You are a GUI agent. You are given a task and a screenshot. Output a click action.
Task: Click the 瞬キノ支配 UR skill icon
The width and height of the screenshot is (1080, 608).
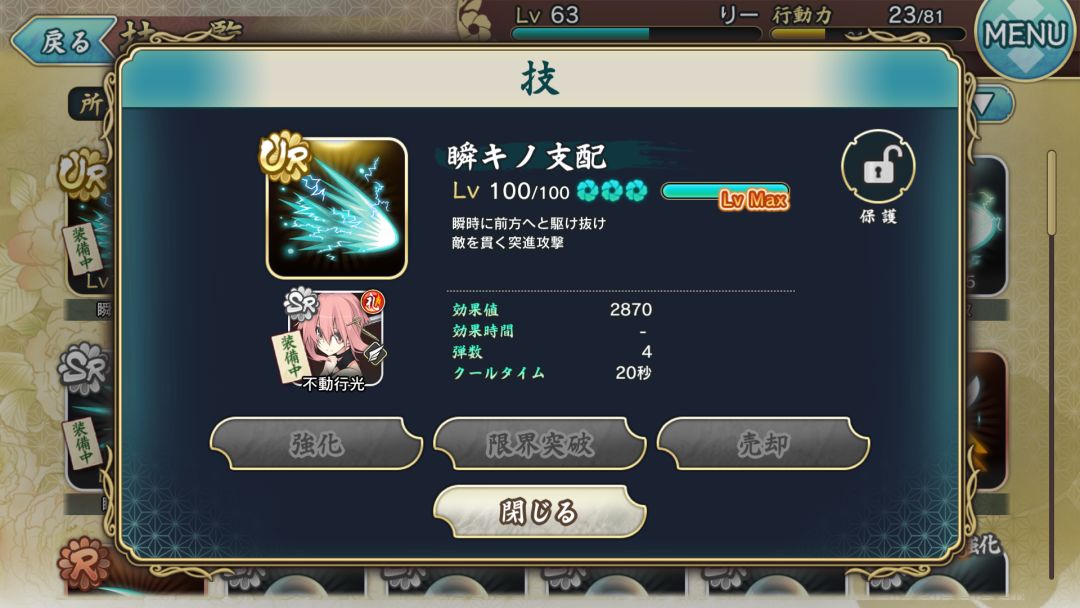(336, 208)
